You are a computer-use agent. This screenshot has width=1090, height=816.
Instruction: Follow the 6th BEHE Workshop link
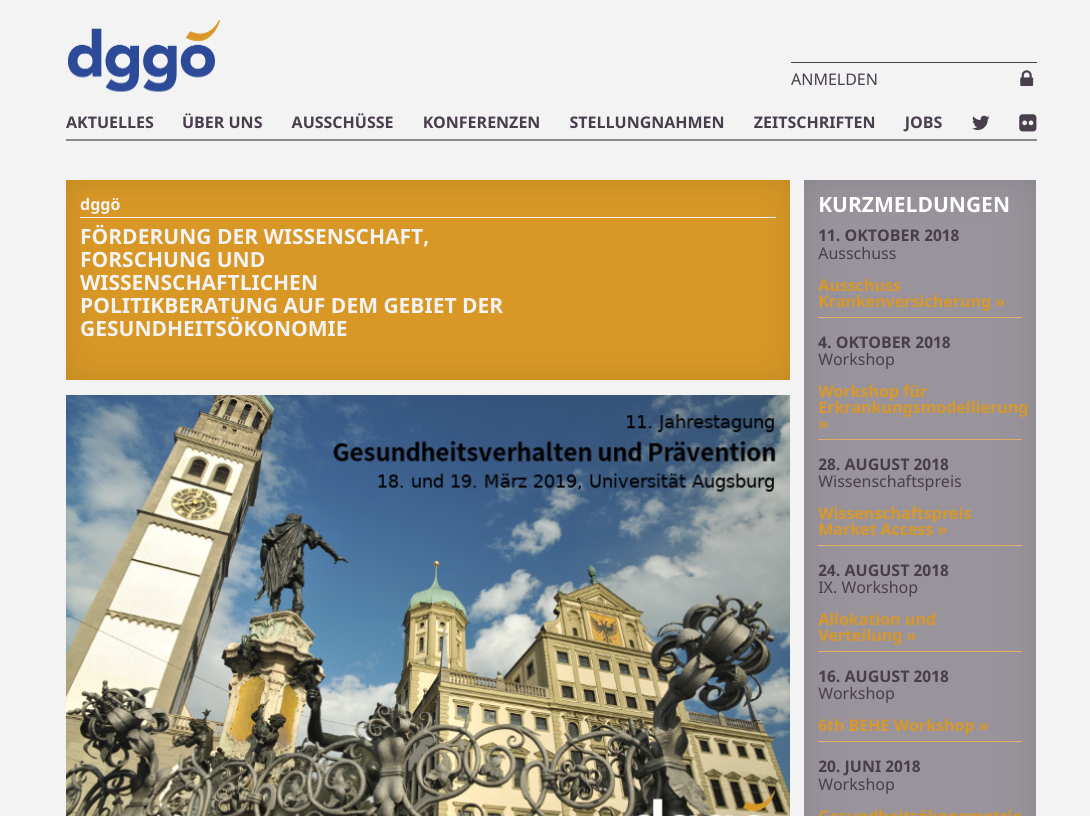pos(902,725)
